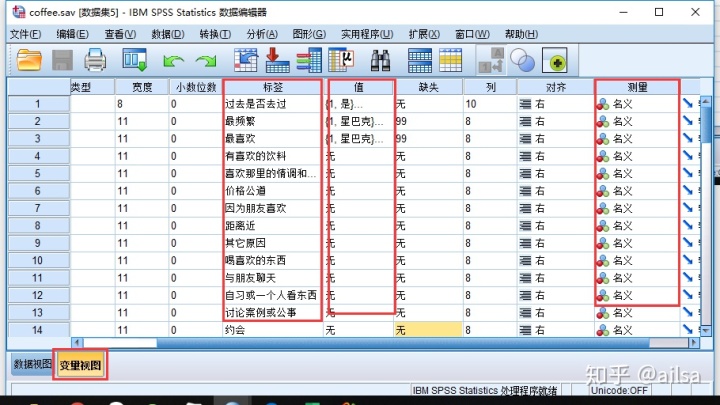Image resolution: width=720 pixels, height=405 pixels.
Task: Recall recently used dialogs icon
Action: 135,60
